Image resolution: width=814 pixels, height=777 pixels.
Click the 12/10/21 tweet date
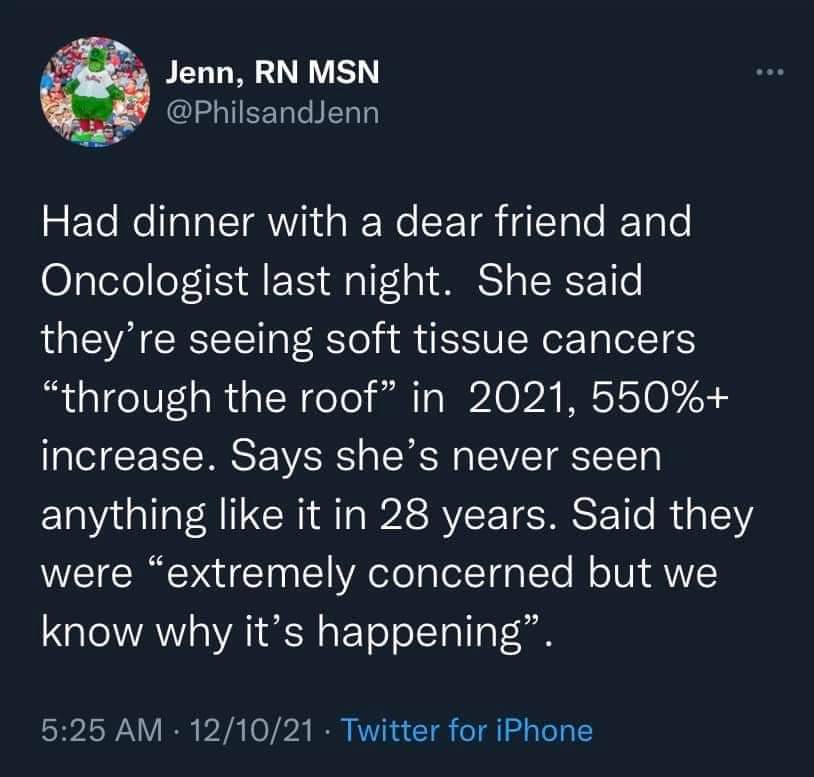click(x=235, y=730)
